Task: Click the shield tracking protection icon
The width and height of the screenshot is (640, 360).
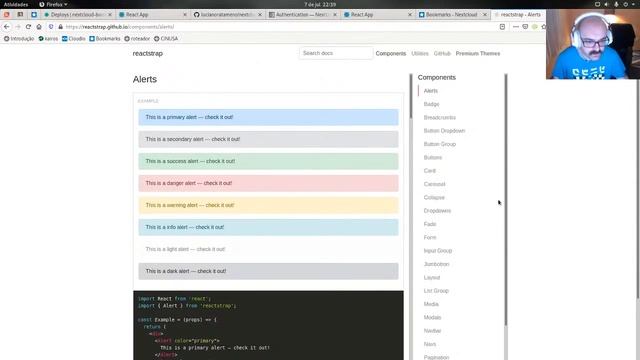Action: pos(51,27)
